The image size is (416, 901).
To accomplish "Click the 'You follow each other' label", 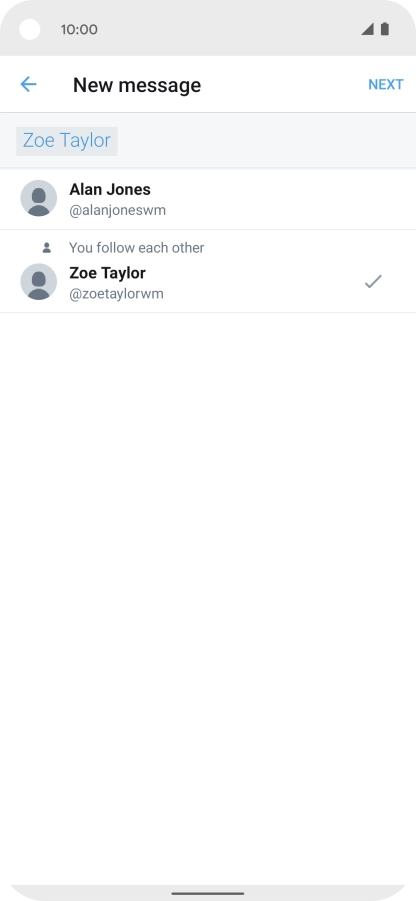I will (x=137, y=248).
